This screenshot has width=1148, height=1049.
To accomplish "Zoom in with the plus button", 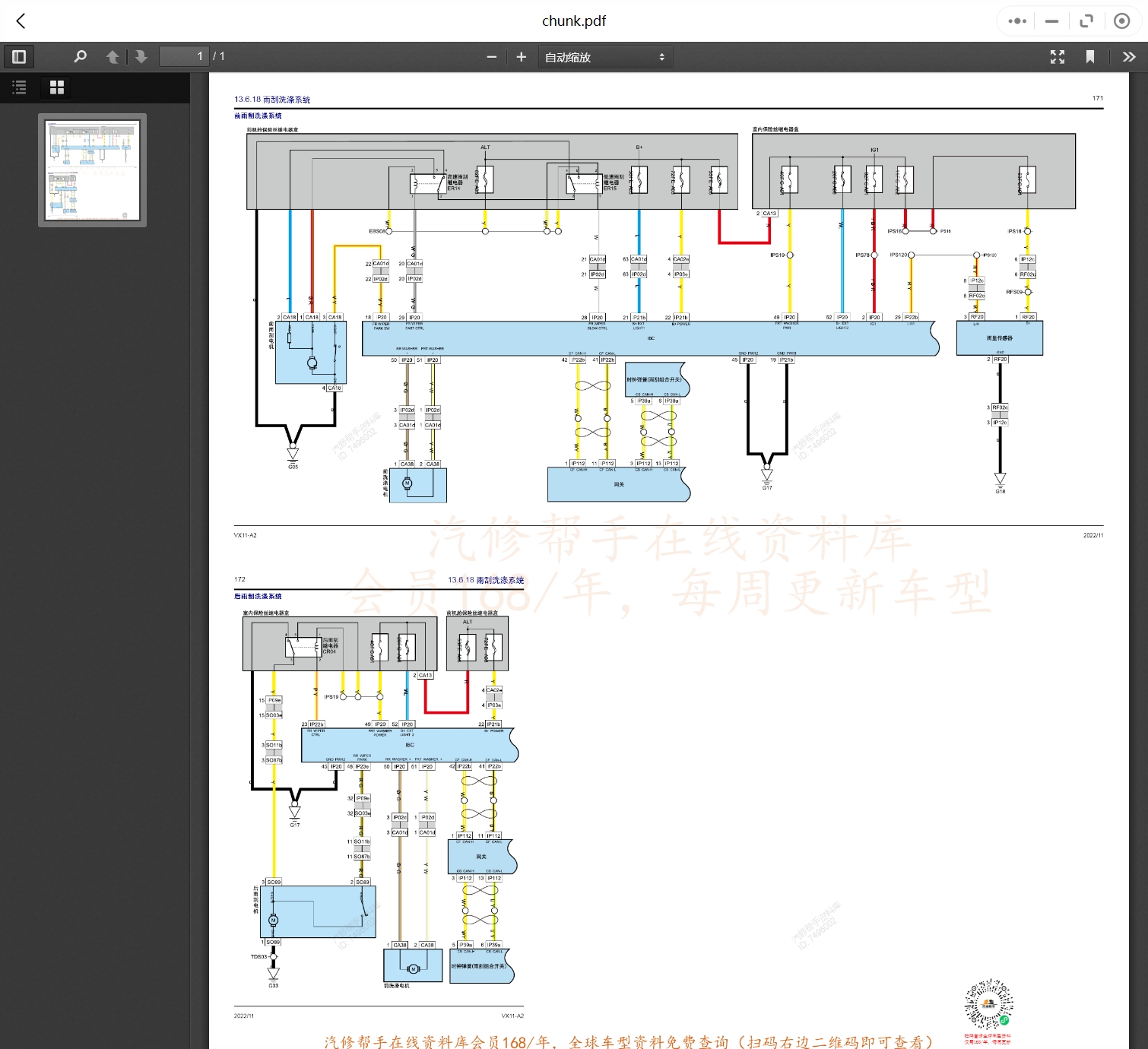I will coord(521,57).
